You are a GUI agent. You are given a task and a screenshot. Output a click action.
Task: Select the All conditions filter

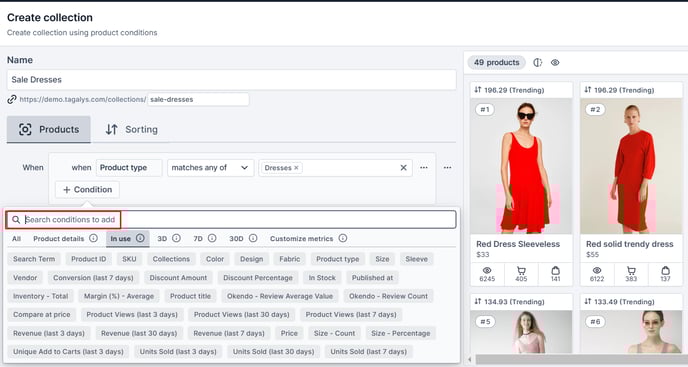pos(16,239)
